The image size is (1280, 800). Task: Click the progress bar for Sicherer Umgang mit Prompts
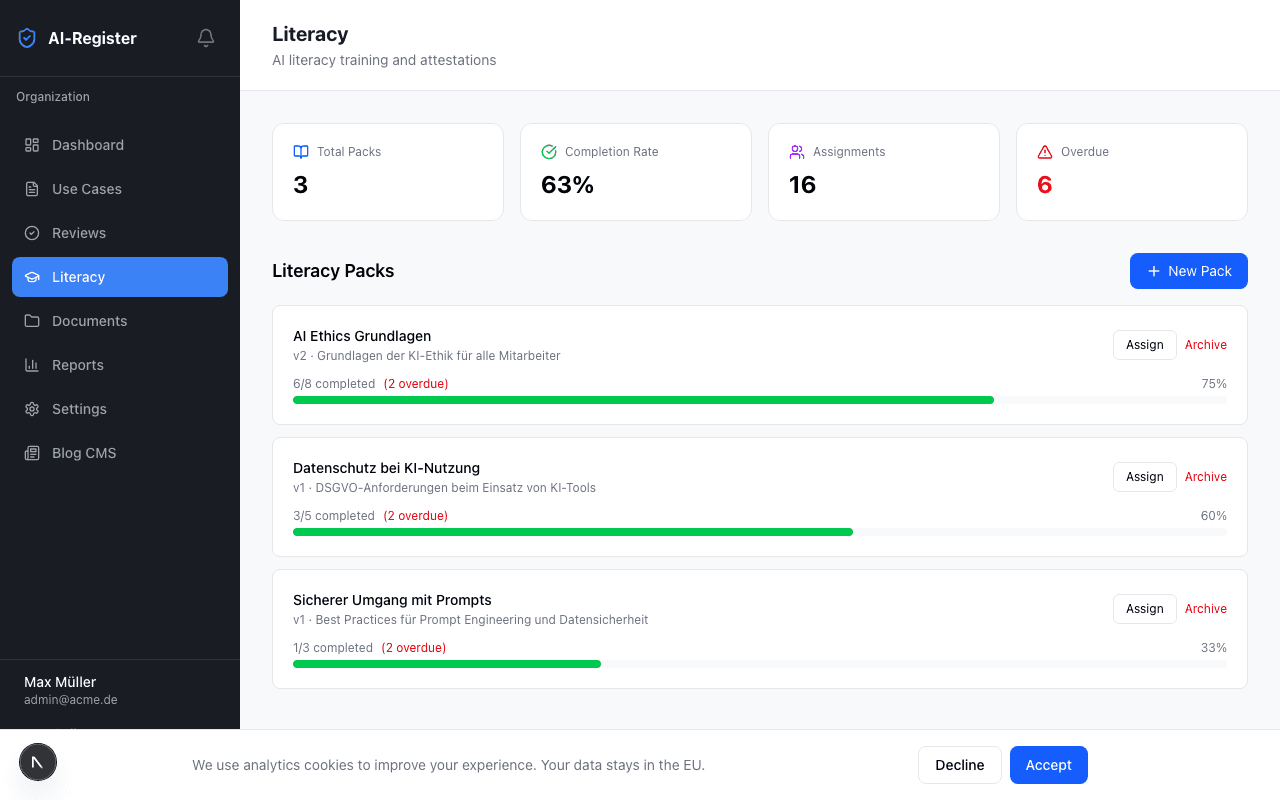[759, 663]
